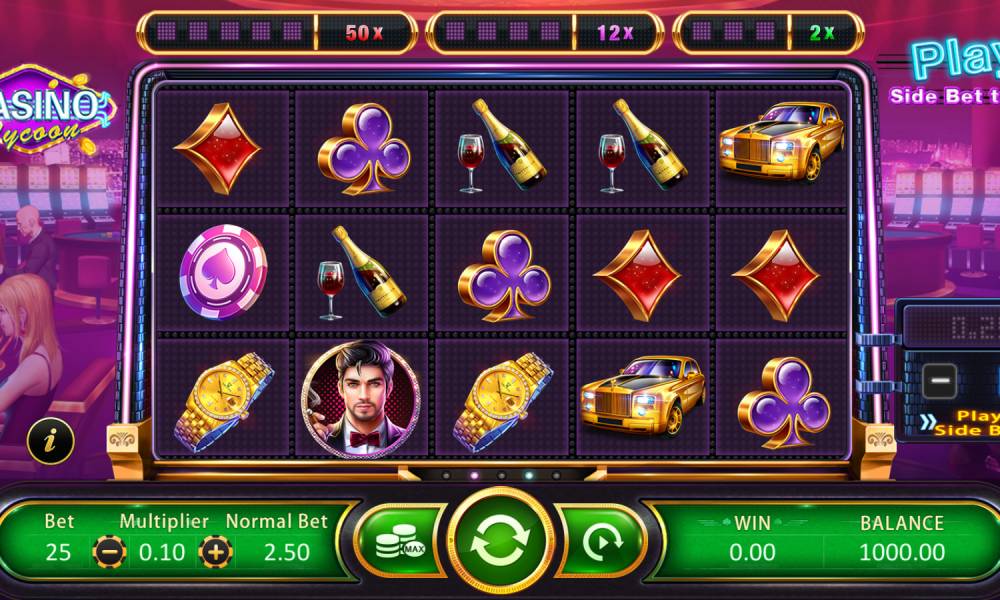The width and height of the screenshot is (1000, 600).
Task: Click the red diamond in first reel
Action: [x=217, y=149]
